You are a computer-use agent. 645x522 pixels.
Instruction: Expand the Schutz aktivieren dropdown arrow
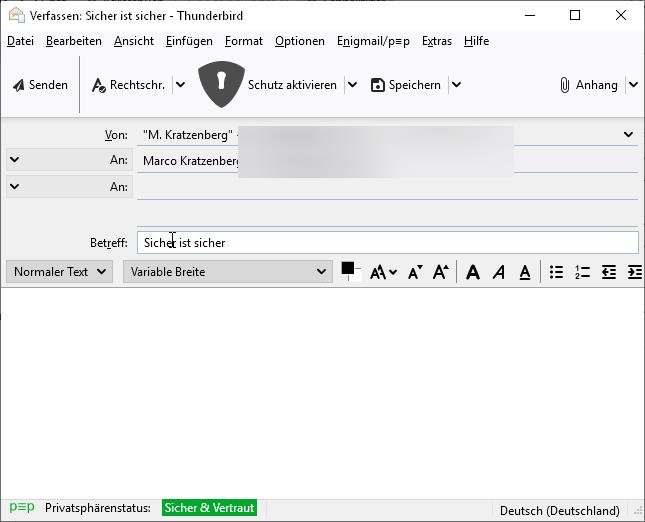352,85
